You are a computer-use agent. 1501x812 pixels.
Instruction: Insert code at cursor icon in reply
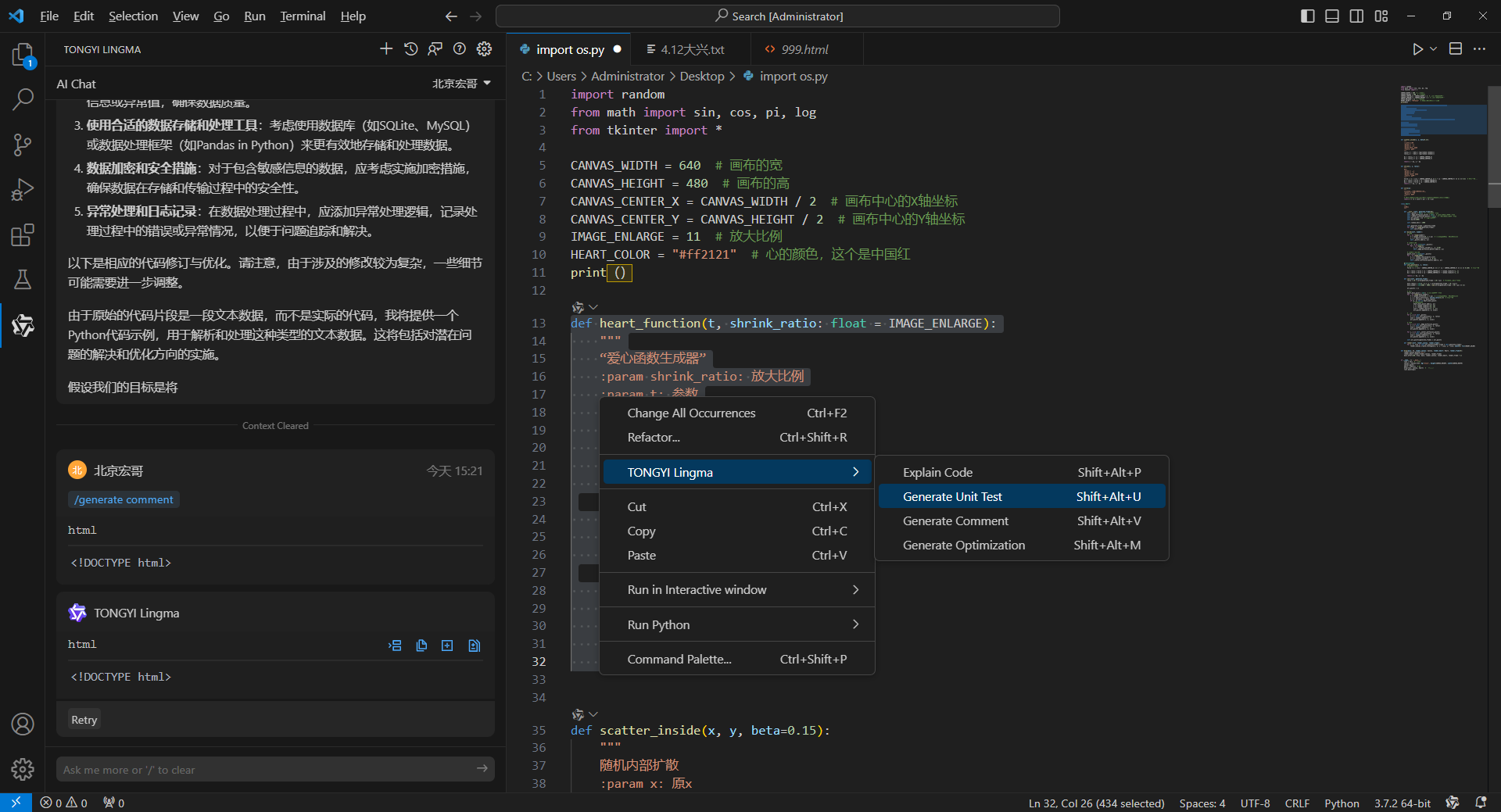click(396, 646)
